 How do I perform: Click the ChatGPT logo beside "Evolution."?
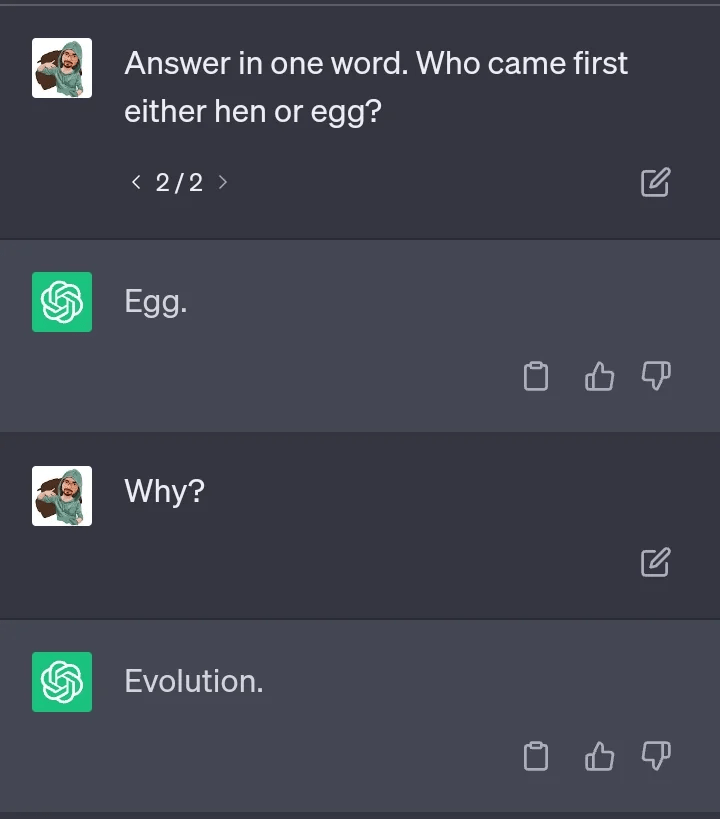point(62,682)
